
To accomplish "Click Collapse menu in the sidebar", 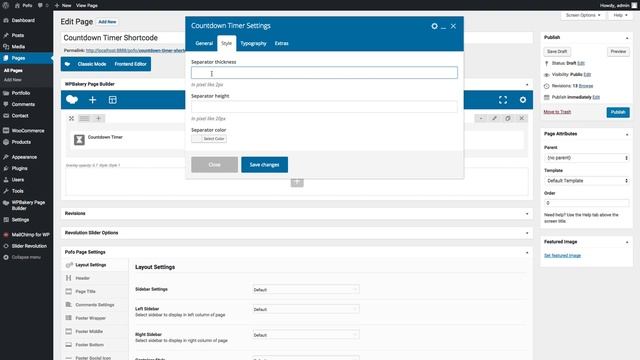I will point(27,257).
